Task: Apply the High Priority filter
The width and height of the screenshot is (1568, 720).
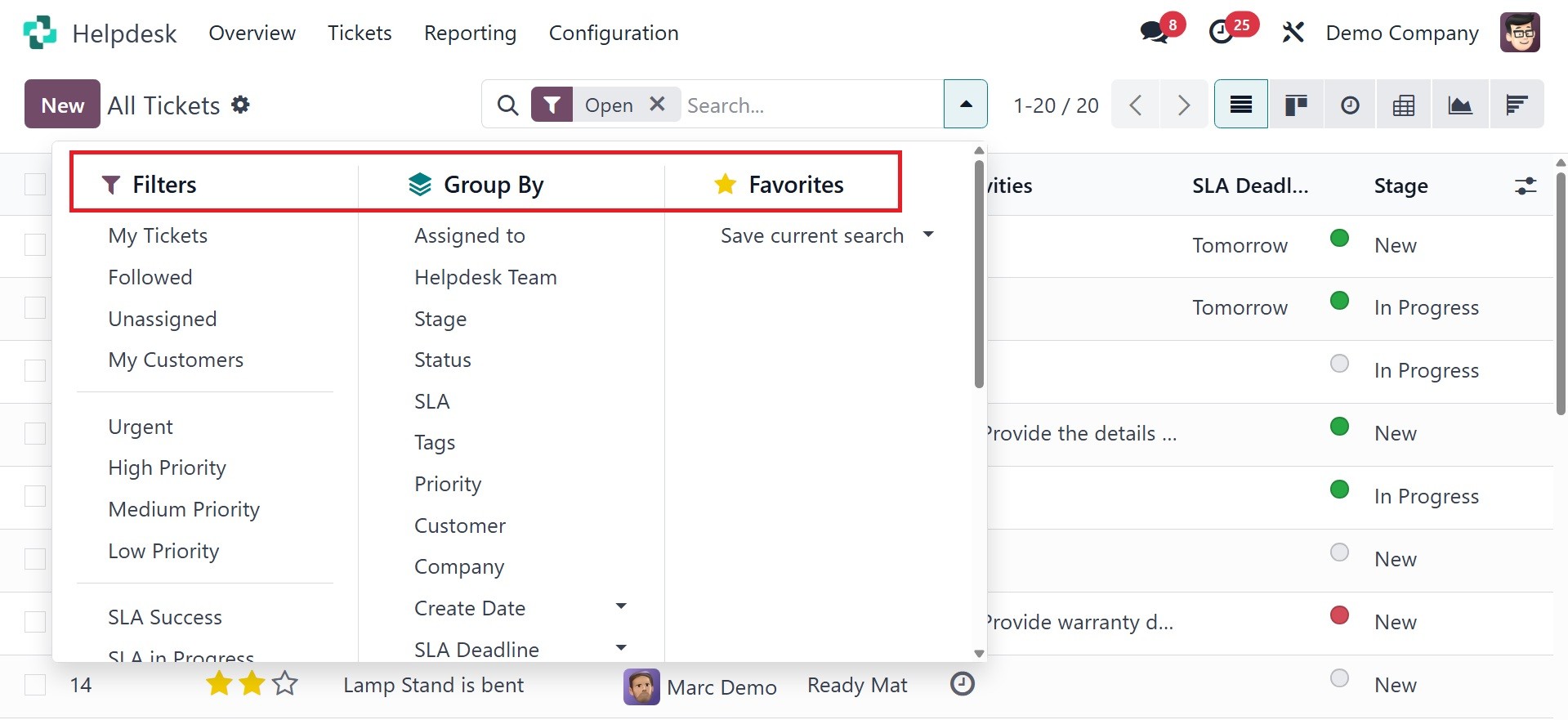Action: [x=168, y=467]
